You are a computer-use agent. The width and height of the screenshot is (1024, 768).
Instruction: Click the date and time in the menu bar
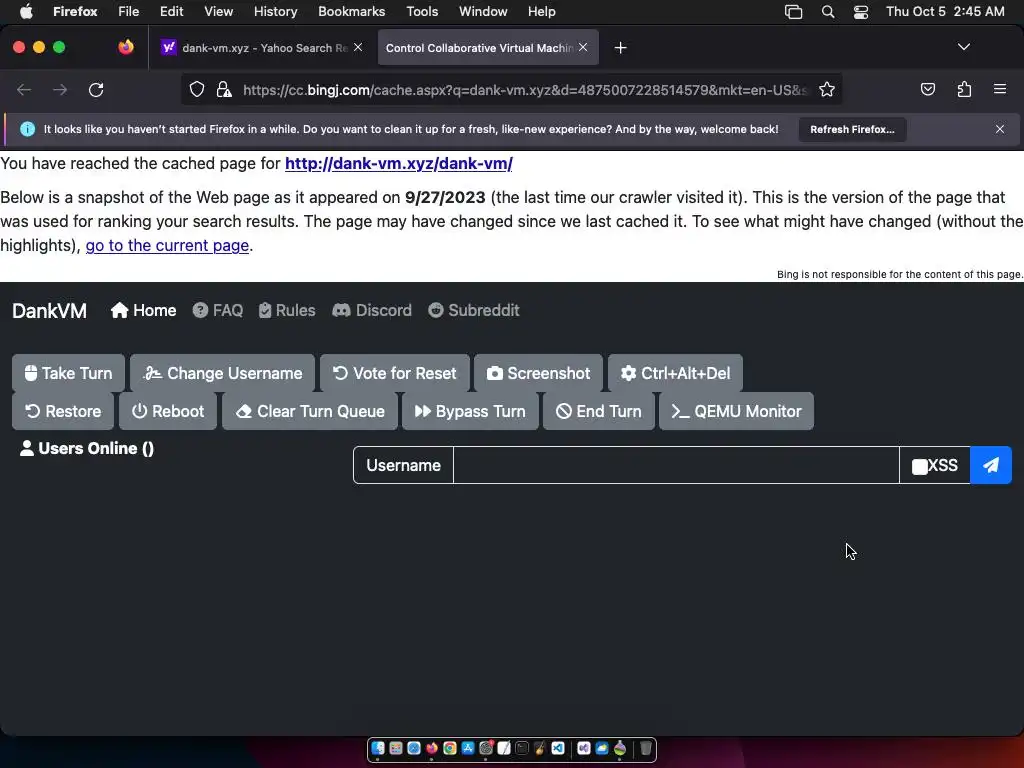pyautogui.click(x=945, y=11)
